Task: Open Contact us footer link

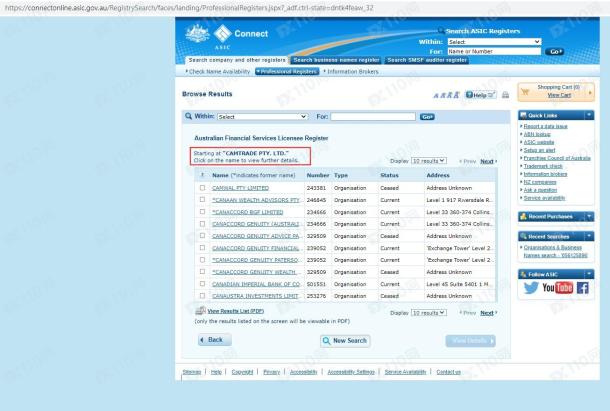Action: pos(448,372)
